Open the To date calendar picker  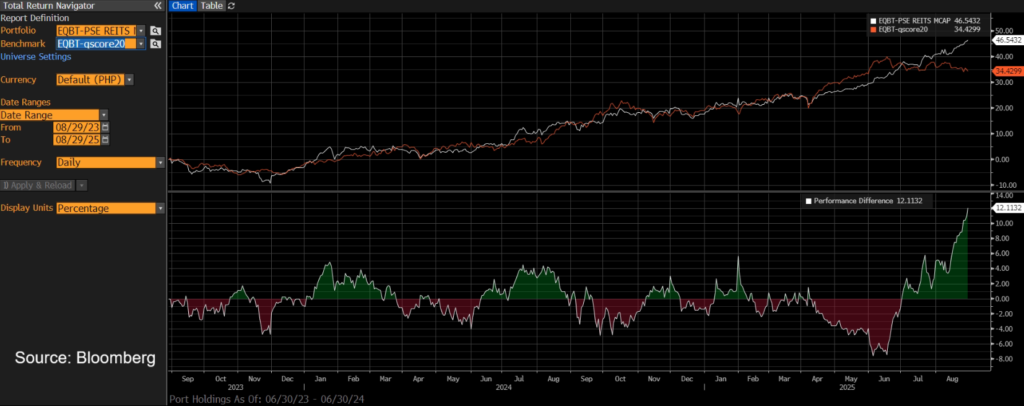[105, 139]
